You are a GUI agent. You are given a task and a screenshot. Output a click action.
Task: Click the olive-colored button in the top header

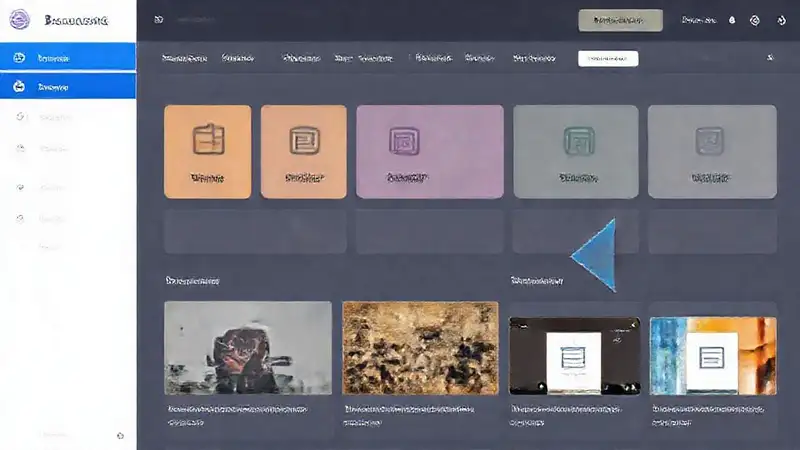point(620,20)
